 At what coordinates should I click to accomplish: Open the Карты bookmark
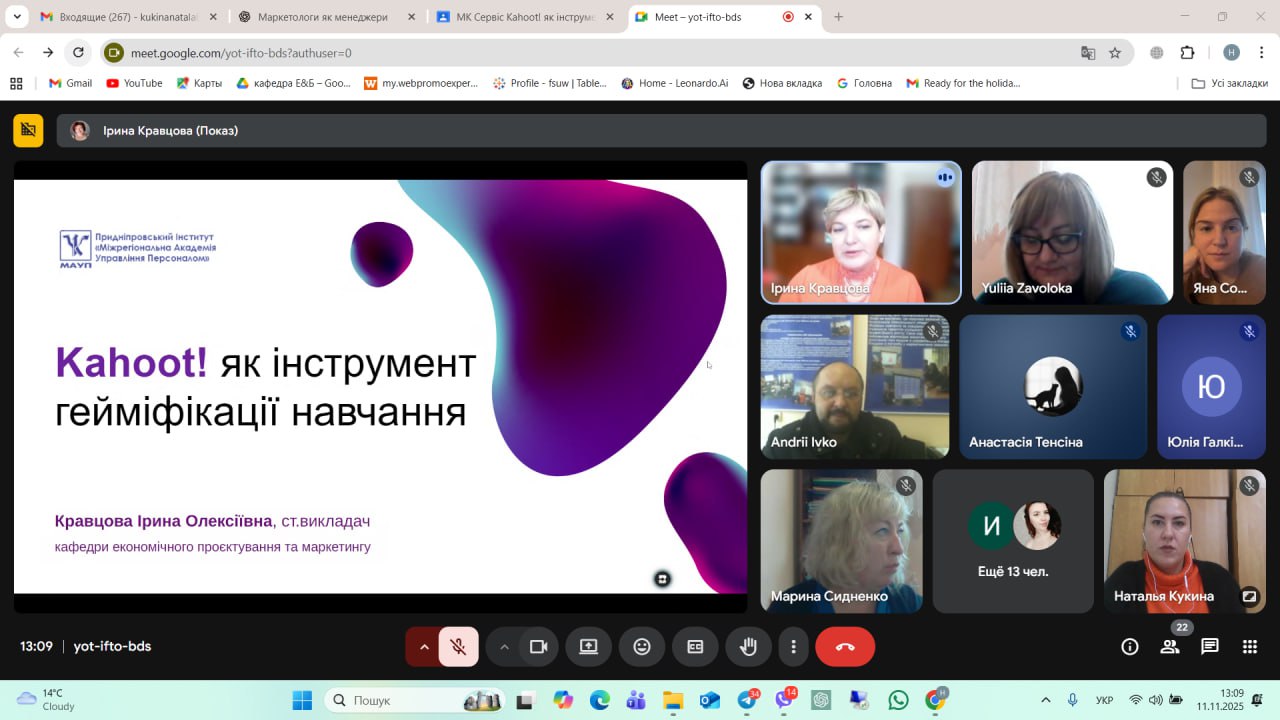point(199,83)
